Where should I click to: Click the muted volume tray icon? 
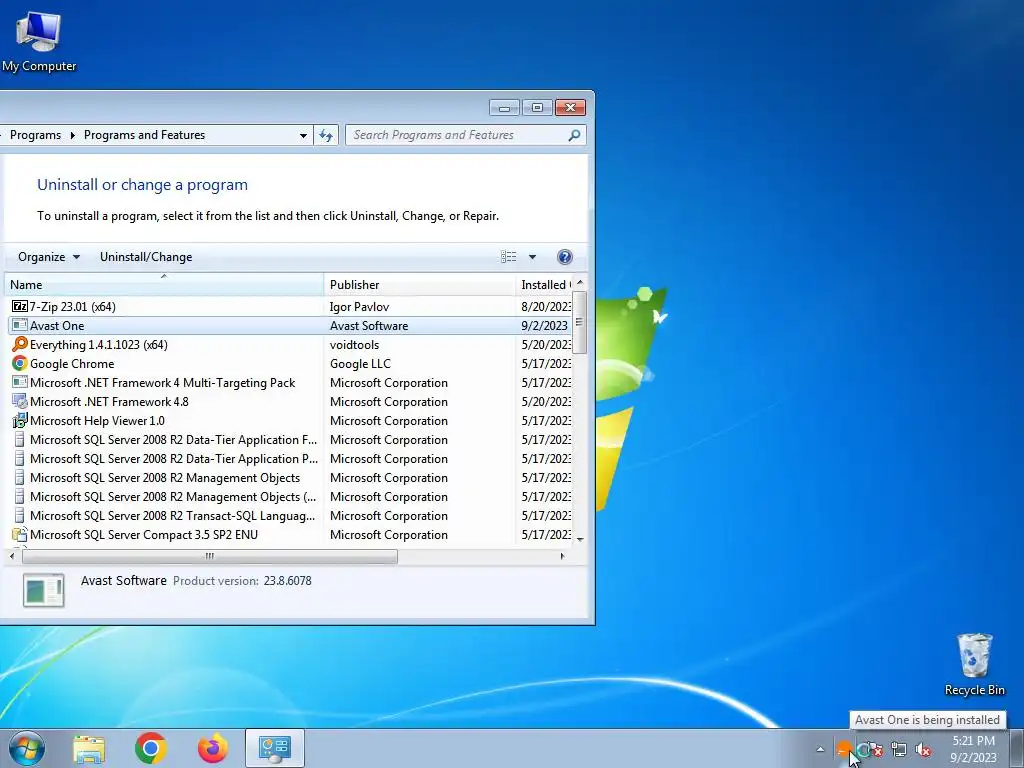point(923,750)
